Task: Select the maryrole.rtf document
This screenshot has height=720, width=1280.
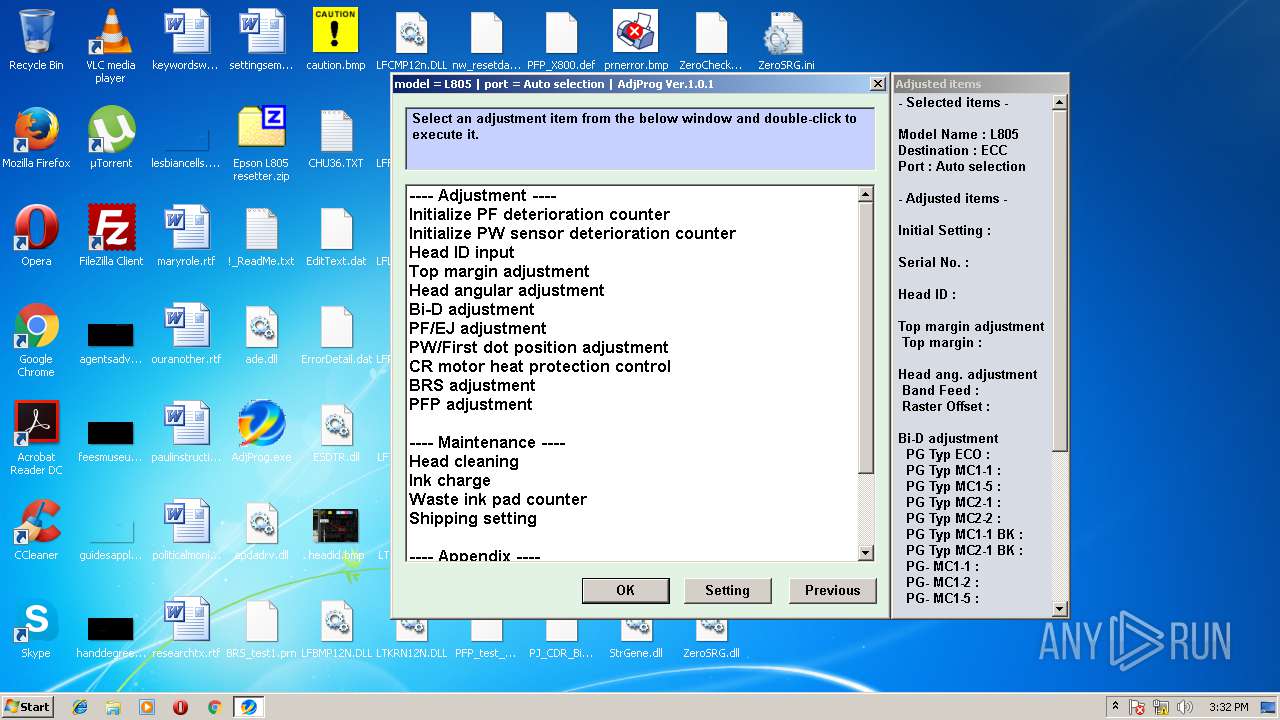Action: 186,236
